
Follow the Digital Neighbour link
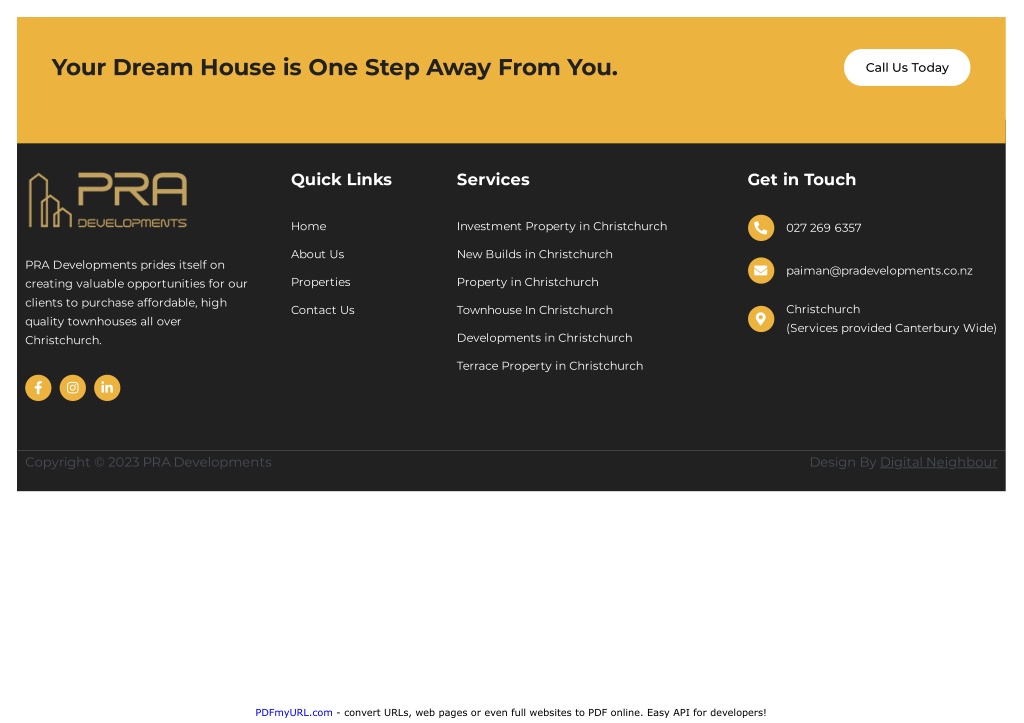click(x=938, y=462)
